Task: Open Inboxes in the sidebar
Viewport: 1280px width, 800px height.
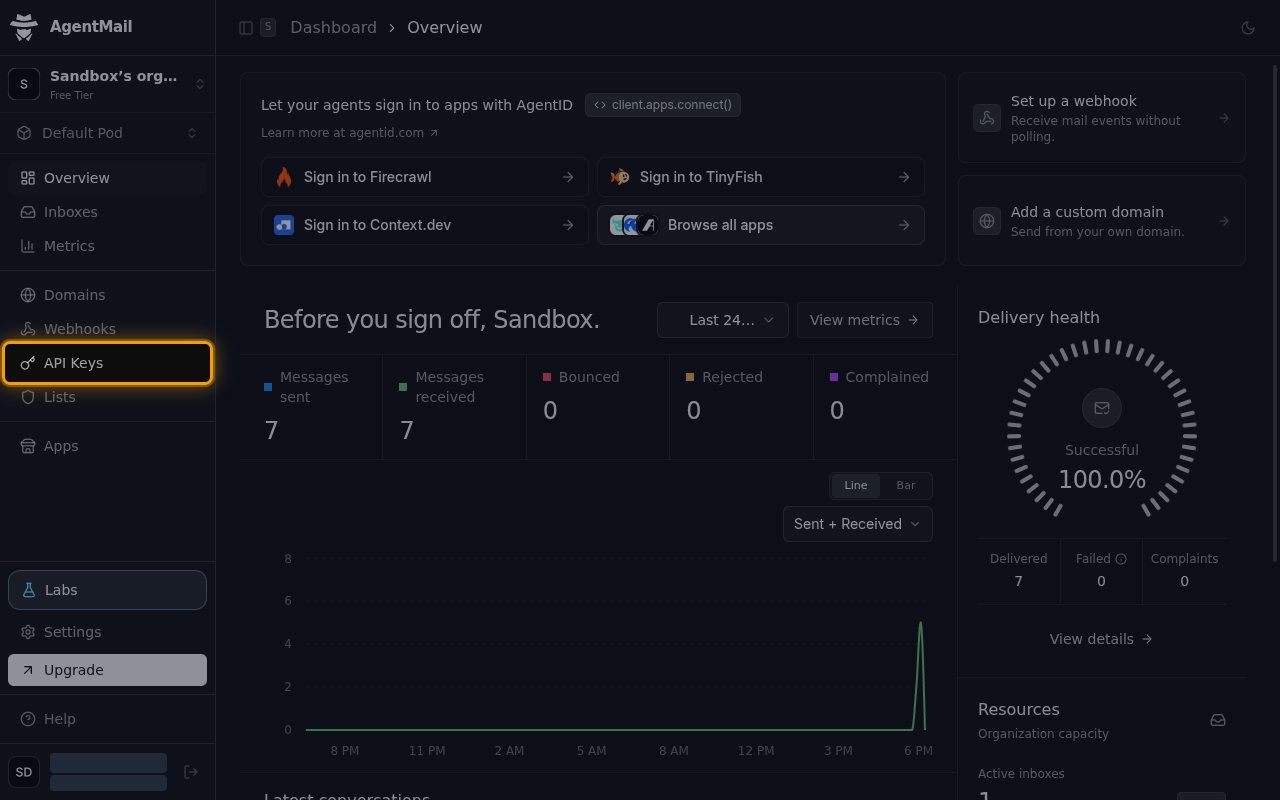Action: [108, 212]
